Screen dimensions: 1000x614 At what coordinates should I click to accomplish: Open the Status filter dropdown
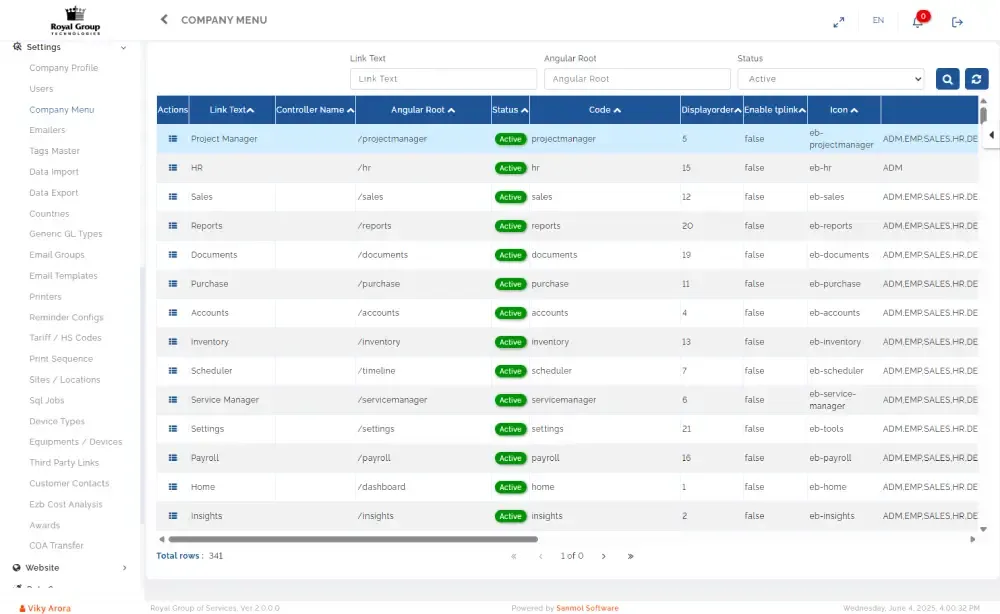point(830,79)
